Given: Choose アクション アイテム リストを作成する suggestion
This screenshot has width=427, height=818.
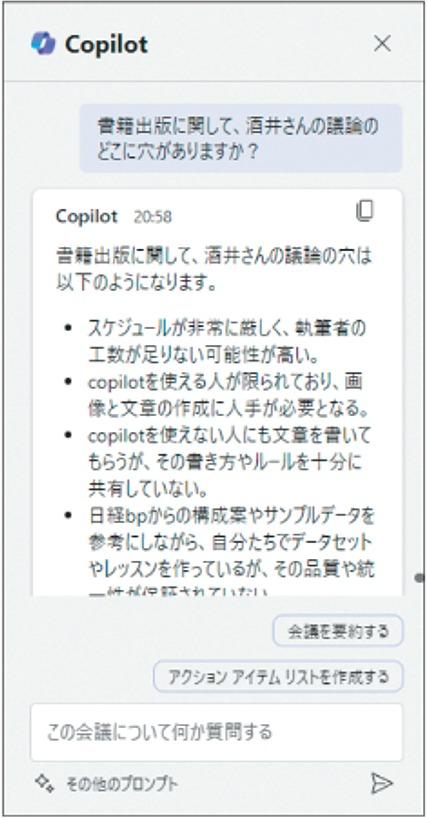Looking at the screenshot, I should point(278,677).
